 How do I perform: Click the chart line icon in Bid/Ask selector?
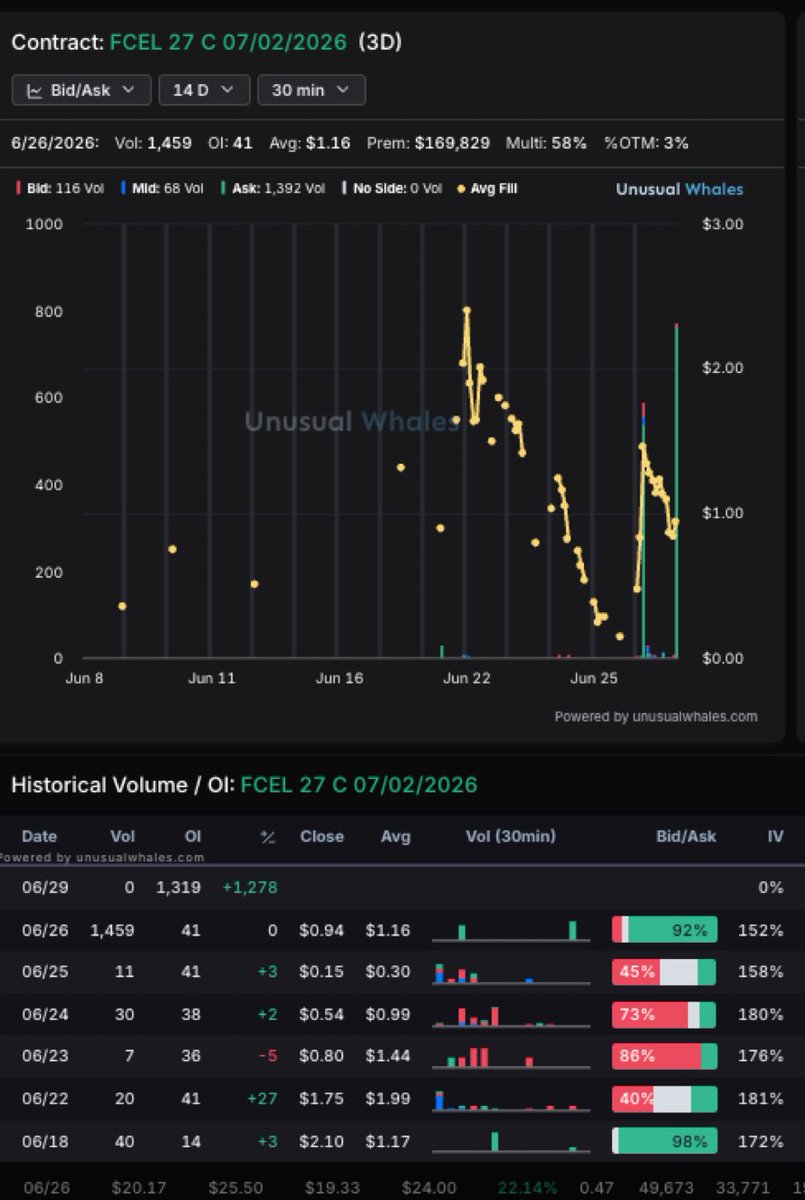coord(34,90)
